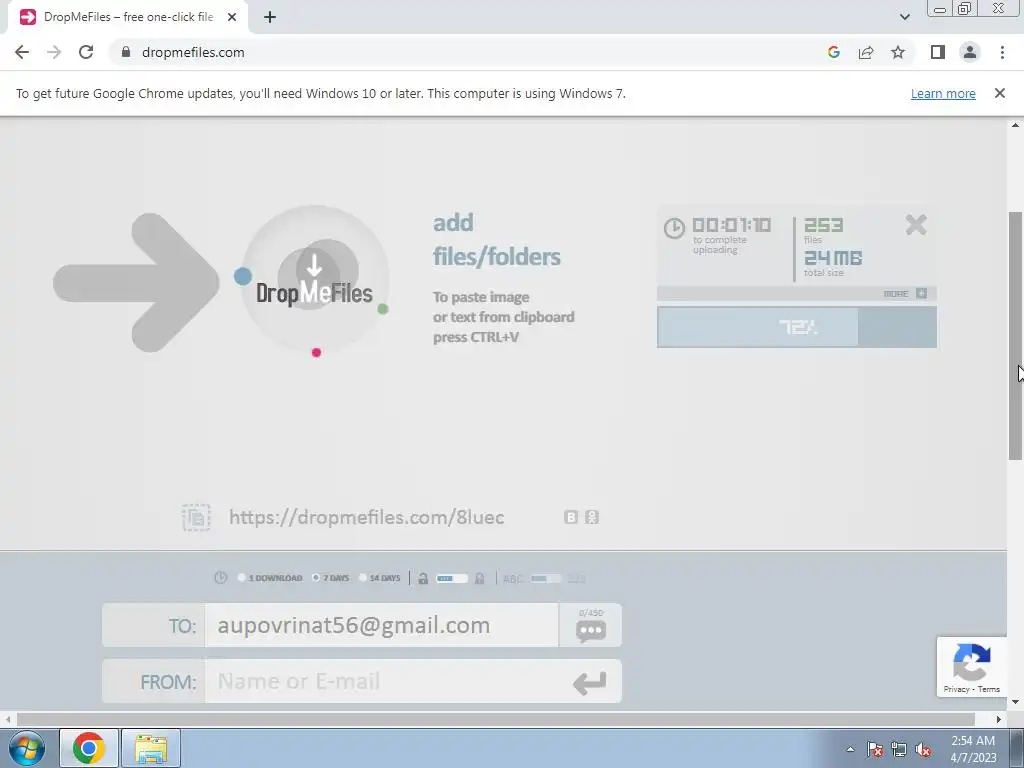This screenshot has width=1024, height=768.
Task: Click the horizontal scroll right arrow
Action: [x=999, y=719]
